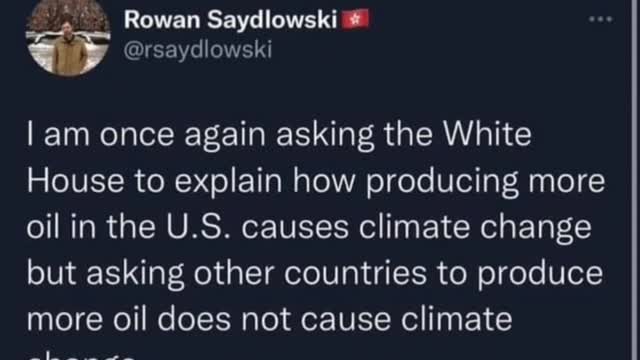Click the word 'producing' in the tweet
The height and width of the screenshot is (360, 640).
[x=442, y=182]
